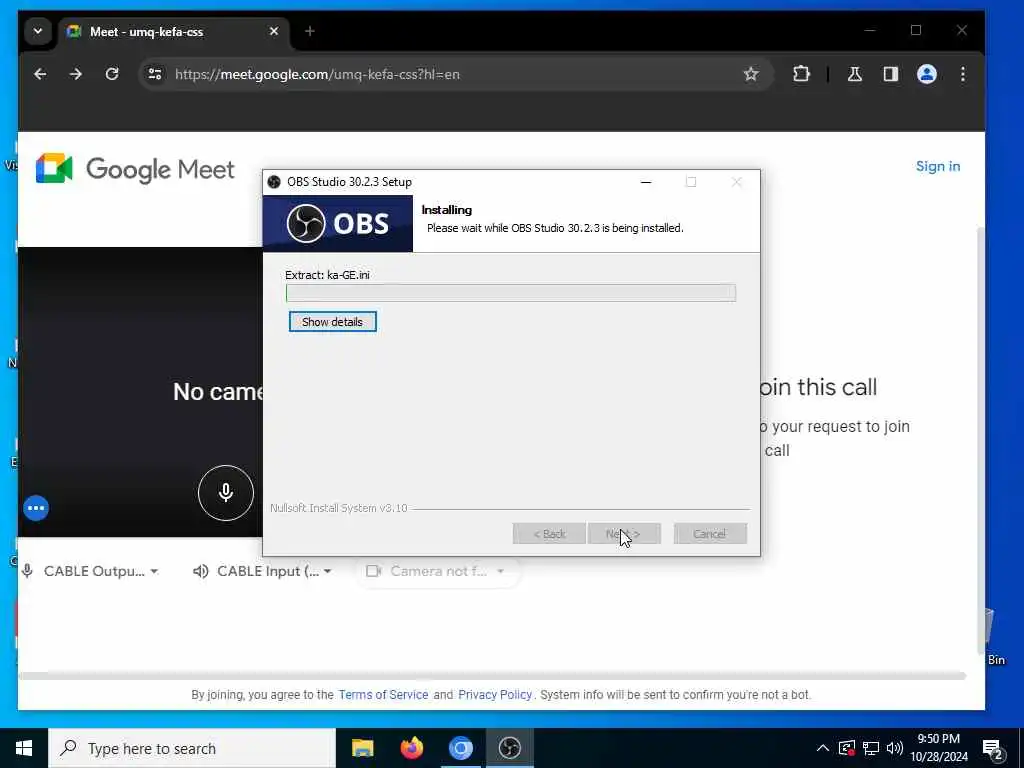Open the Chrome extensions puzzle icon
Viewport: 1024px width, 768px height.
click(x=801, y=74)
